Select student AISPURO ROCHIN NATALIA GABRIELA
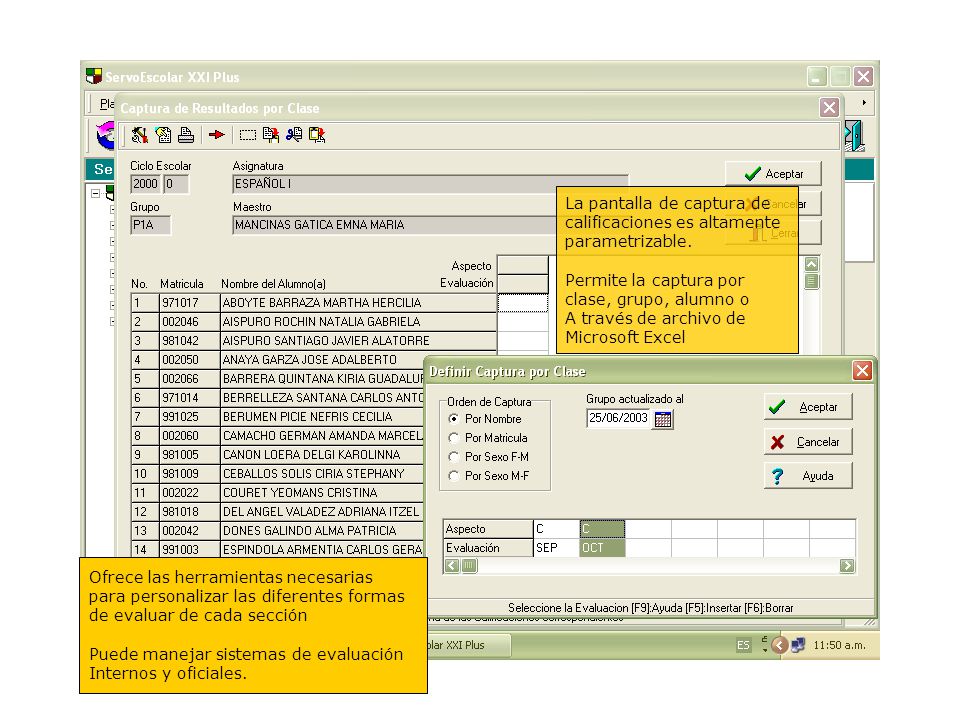960x720 pixels. (x=358, y=321)
